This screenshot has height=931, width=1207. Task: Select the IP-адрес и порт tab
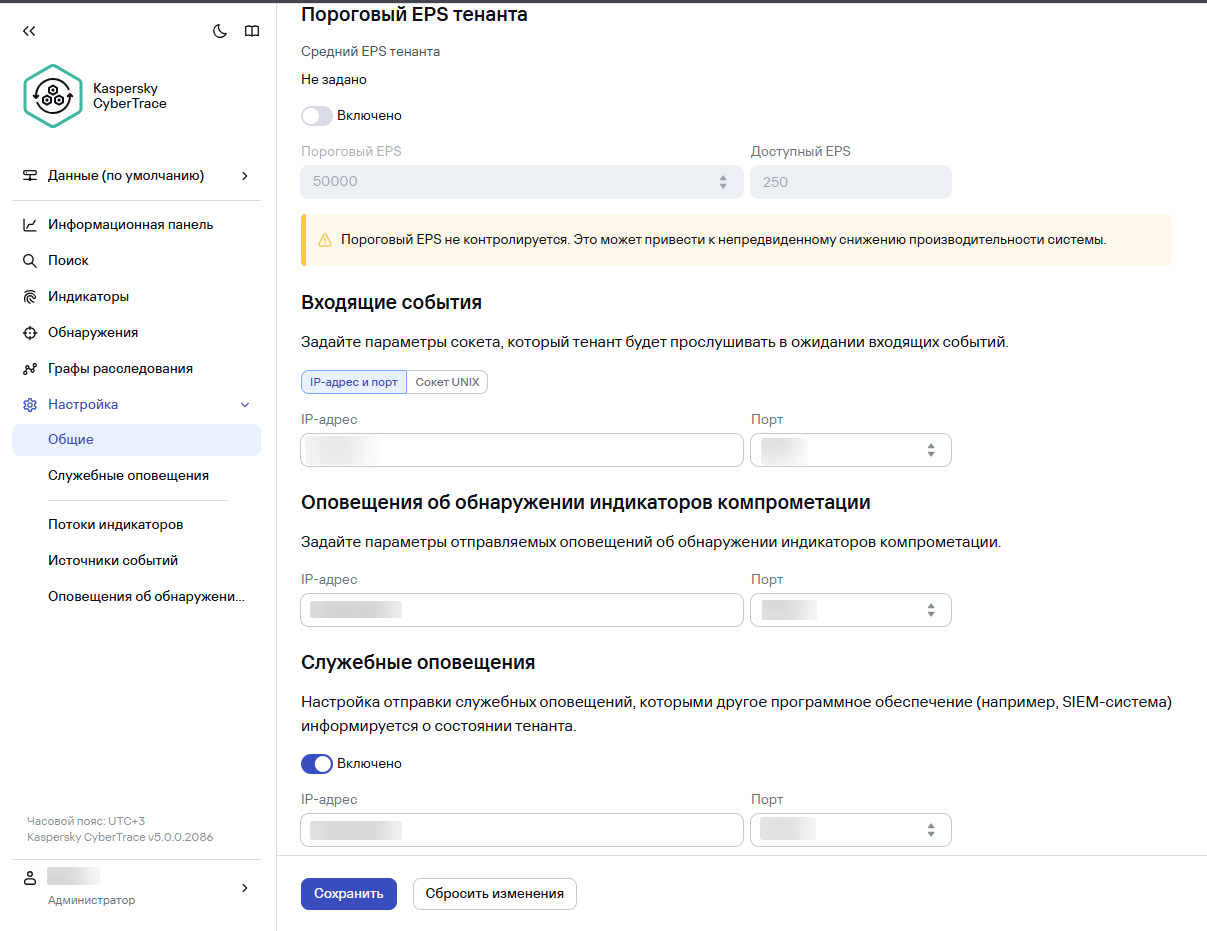[353, 381]
